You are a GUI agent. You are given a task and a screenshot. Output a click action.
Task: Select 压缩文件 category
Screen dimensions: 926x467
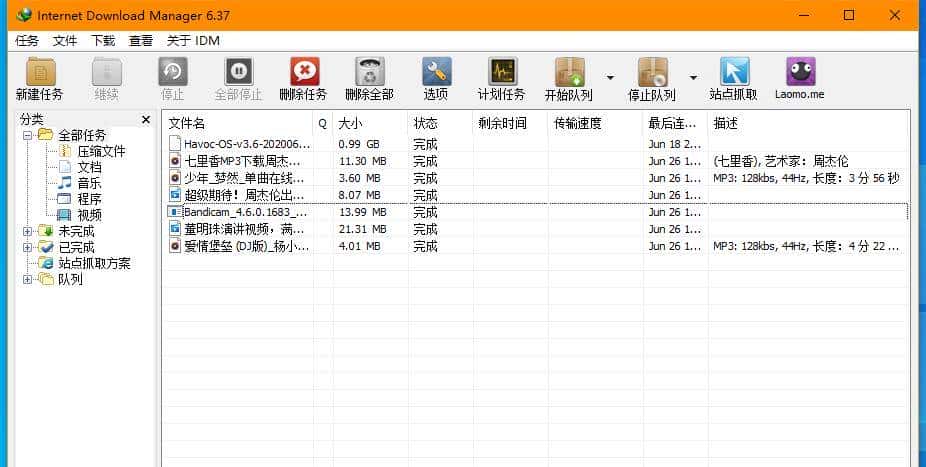coord(102,151)
